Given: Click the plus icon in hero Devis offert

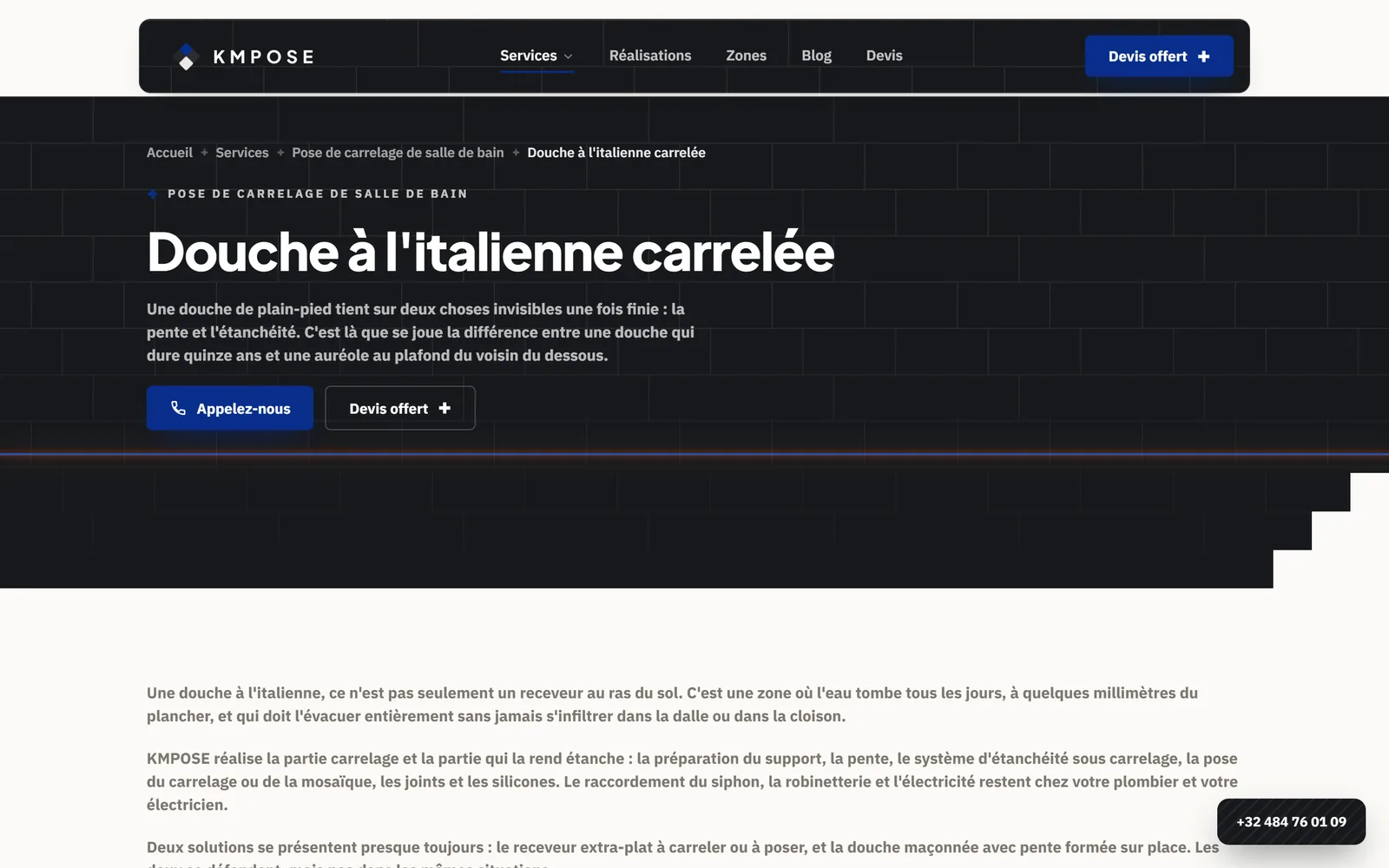Looking at the screenshot, I should [x=444, y=408].
